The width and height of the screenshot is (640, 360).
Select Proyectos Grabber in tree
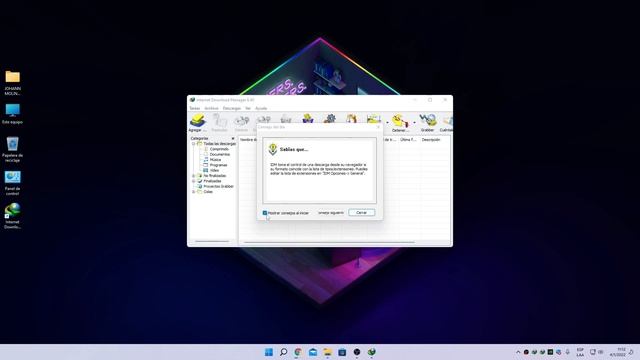tap(218, 187)
